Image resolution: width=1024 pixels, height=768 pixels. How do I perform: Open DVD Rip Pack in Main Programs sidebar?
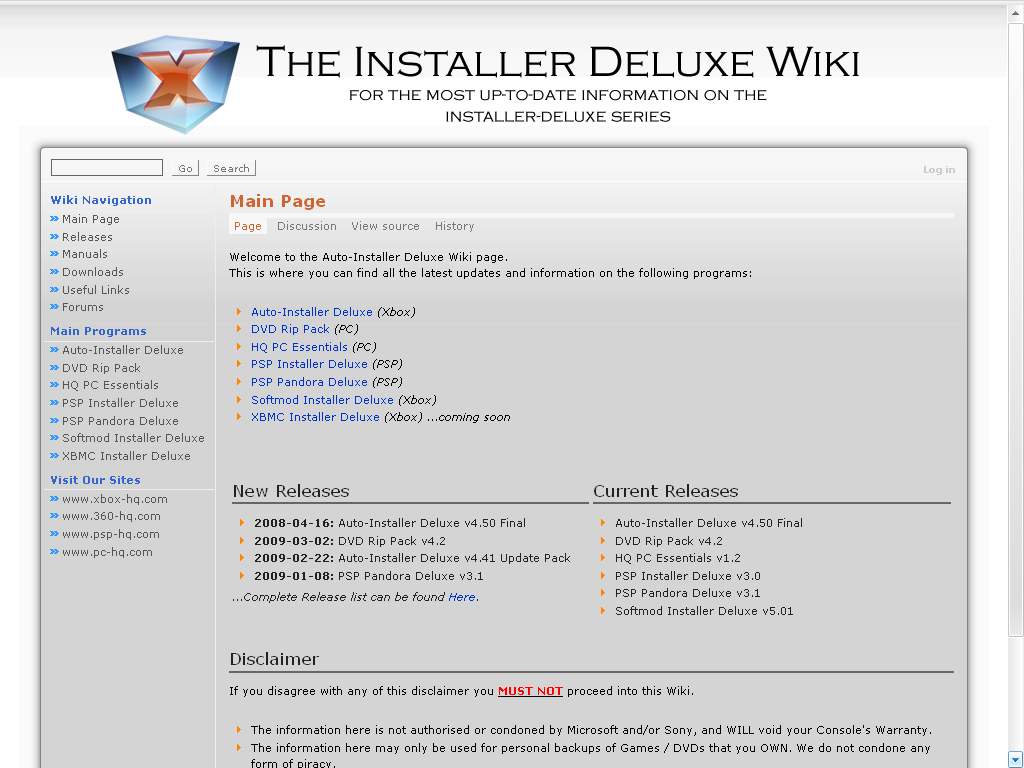pyautogui.click(x=101, y=368)
